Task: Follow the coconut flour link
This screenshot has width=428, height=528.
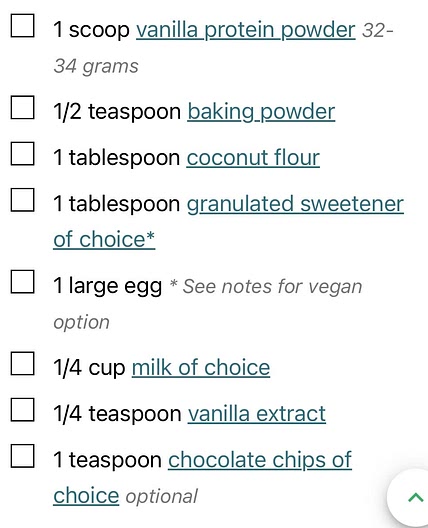Action: click(x=253, y=158)
